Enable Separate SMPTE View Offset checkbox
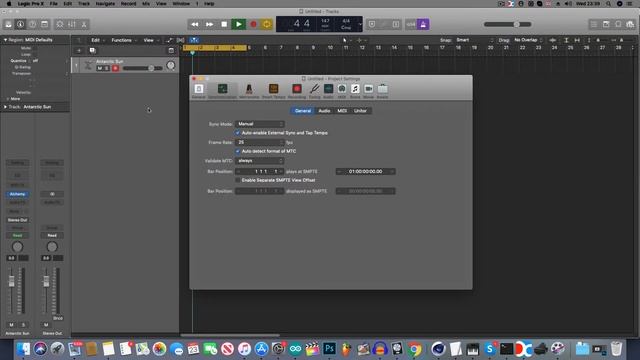640x360 pixels. [238, 180]
